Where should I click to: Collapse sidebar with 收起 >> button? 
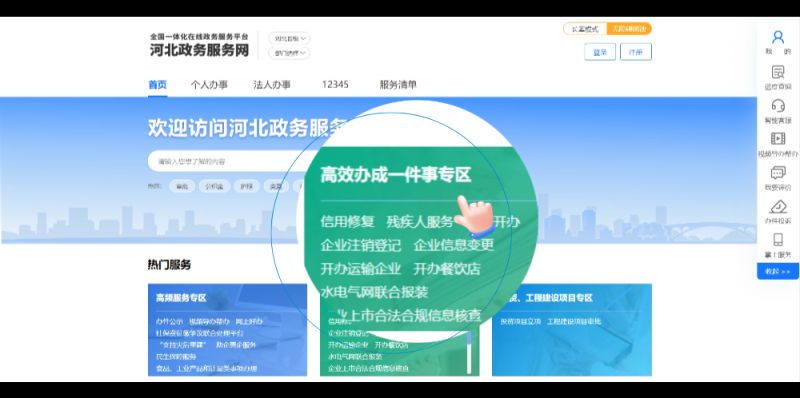pos(778,271)
